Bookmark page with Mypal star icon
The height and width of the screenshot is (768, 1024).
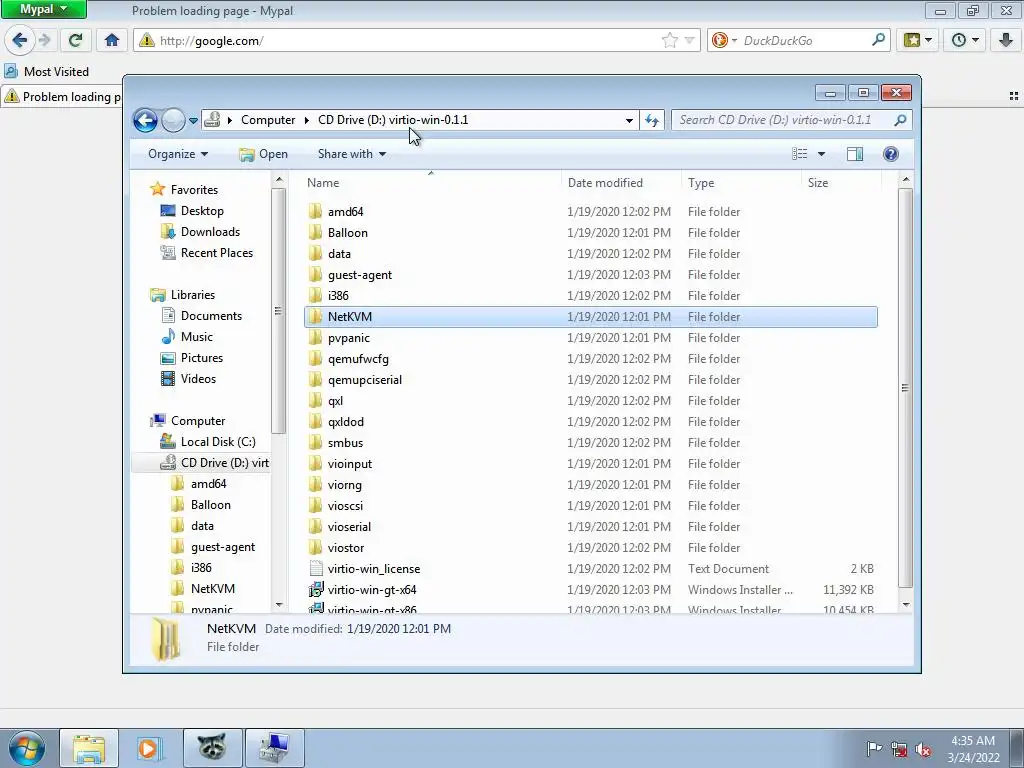pyautogui.click(x=669, y=40)
